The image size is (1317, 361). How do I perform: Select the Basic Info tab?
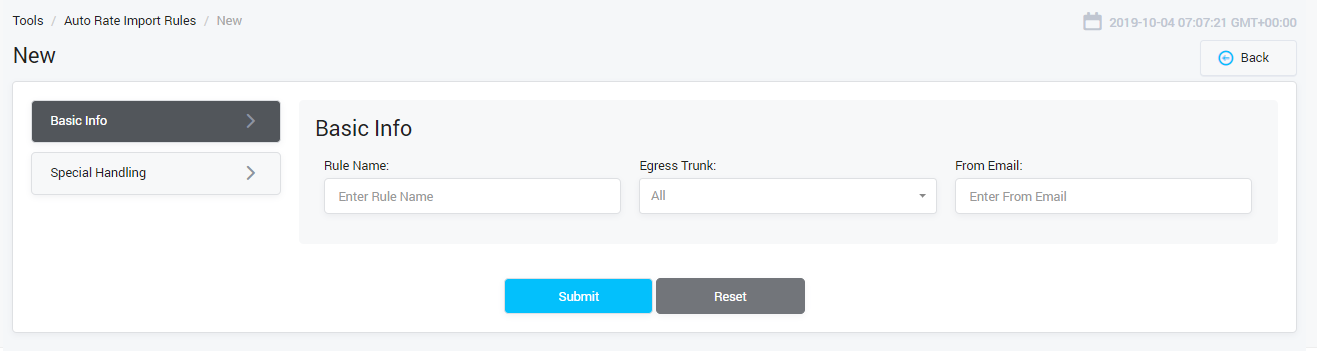coord(156,121)
